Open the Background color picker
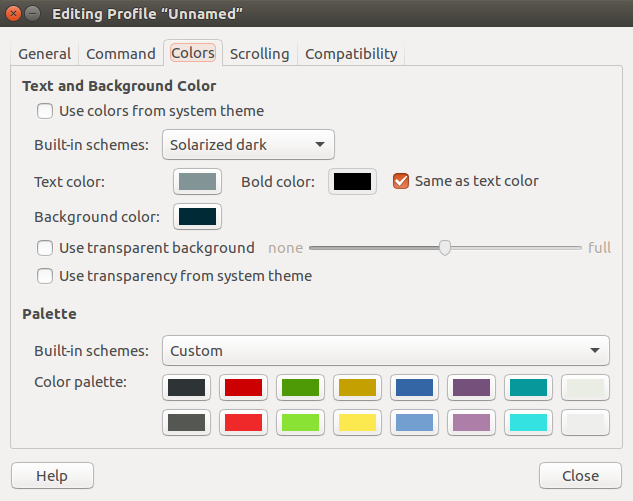This screenshot has height=501, width=633. point(197,216)
